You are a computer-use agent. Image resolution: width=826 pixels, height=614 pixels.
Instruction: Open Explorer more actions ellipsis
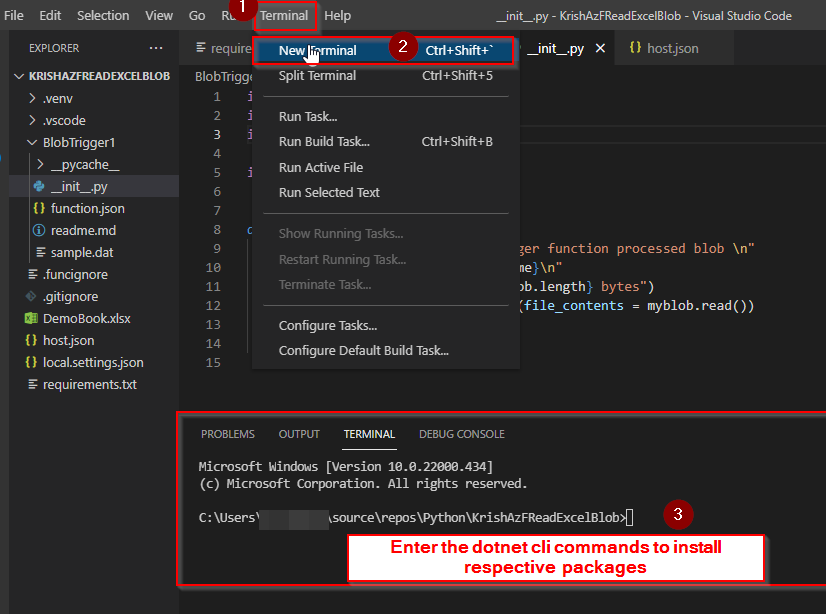156,48
